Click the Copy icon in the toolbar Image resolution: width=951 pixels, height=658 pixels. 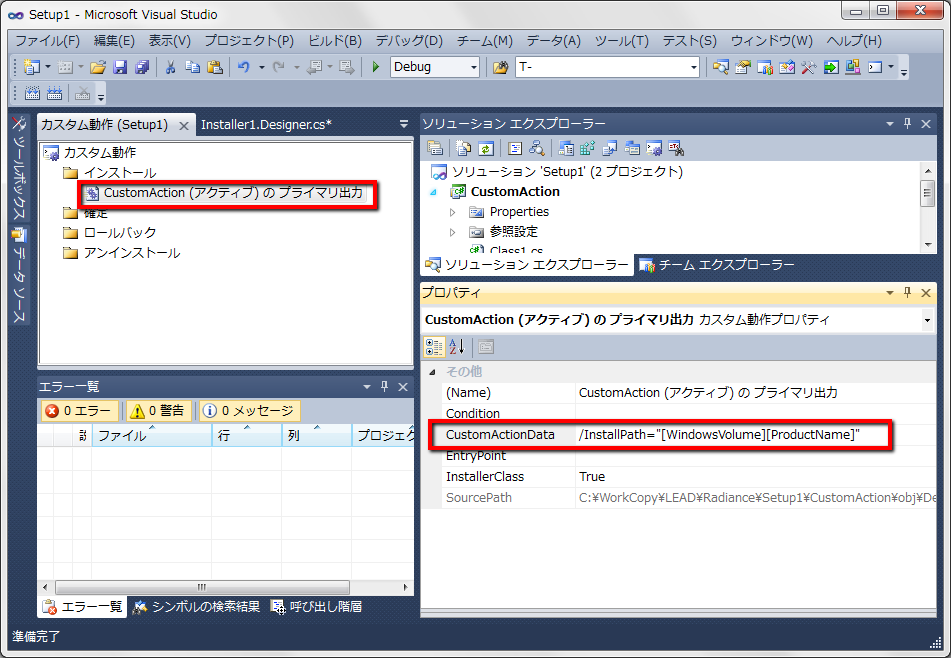pyautogui.click(x=192, y=67)
